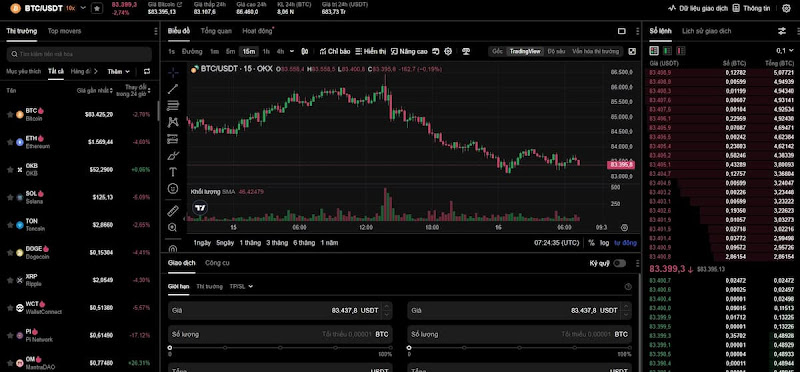Expand chart to fullscreen icon

632,52
